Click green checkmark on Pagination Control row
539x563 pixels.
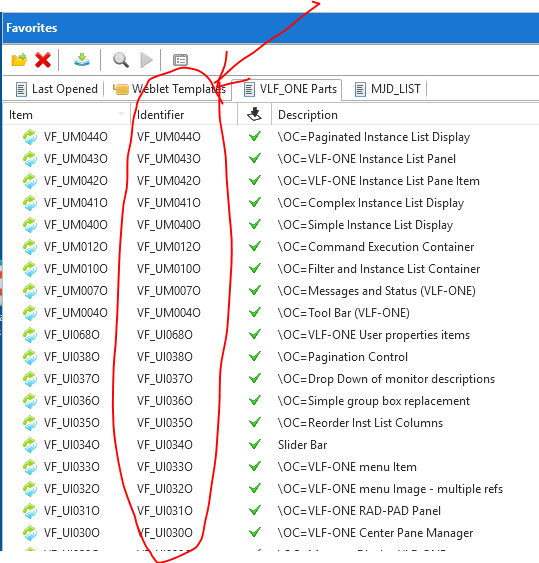tap(255, 356)
